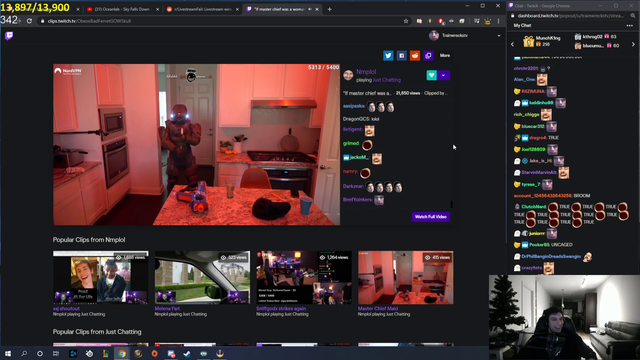Click the crown extension icon in Chrome toolbar
The width and height of the screenshot is (640, 360).
(x=487, y=21)
